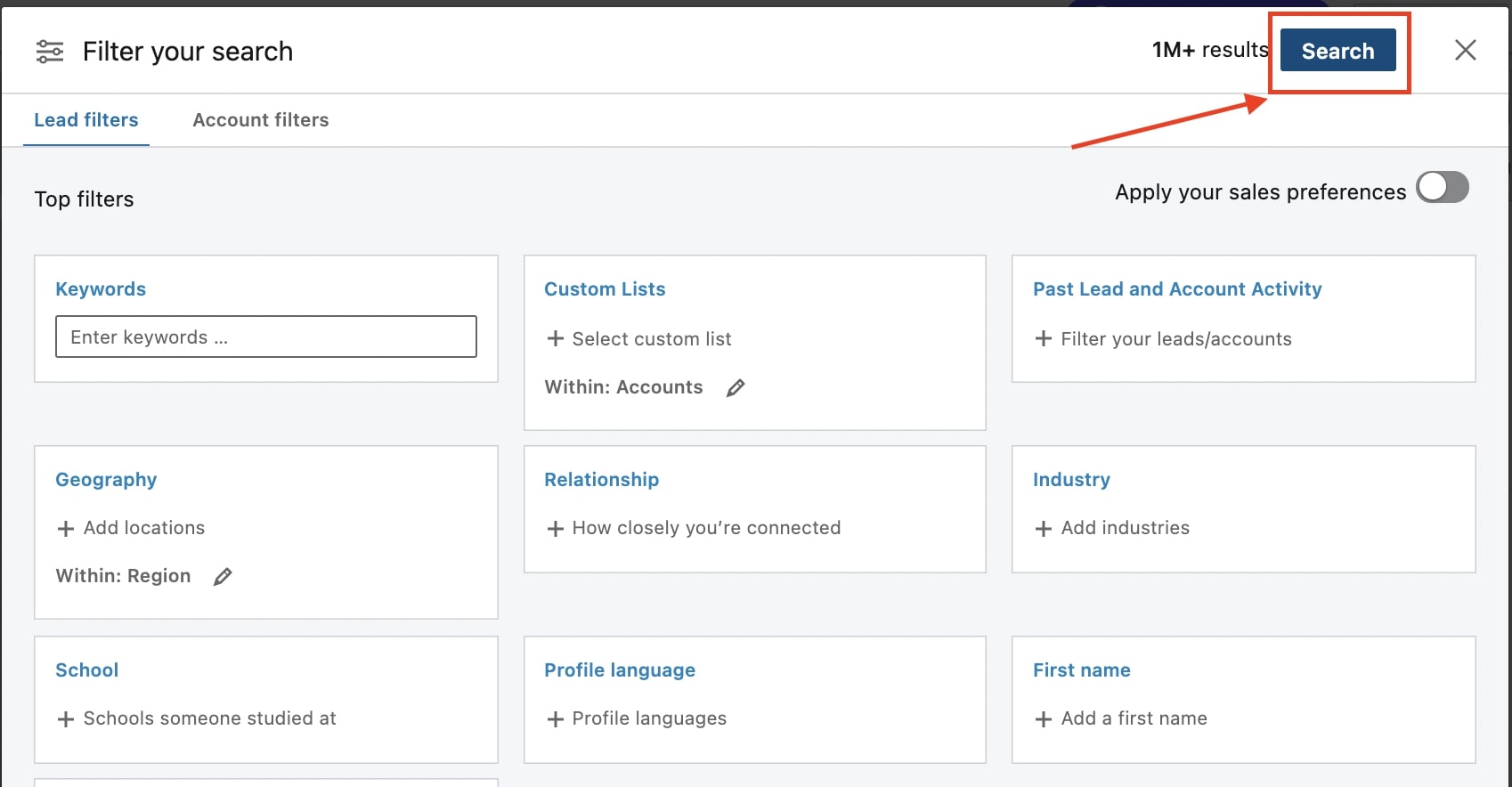Click the plus icon beside Schools someone studied at

[x=65, y=718]
